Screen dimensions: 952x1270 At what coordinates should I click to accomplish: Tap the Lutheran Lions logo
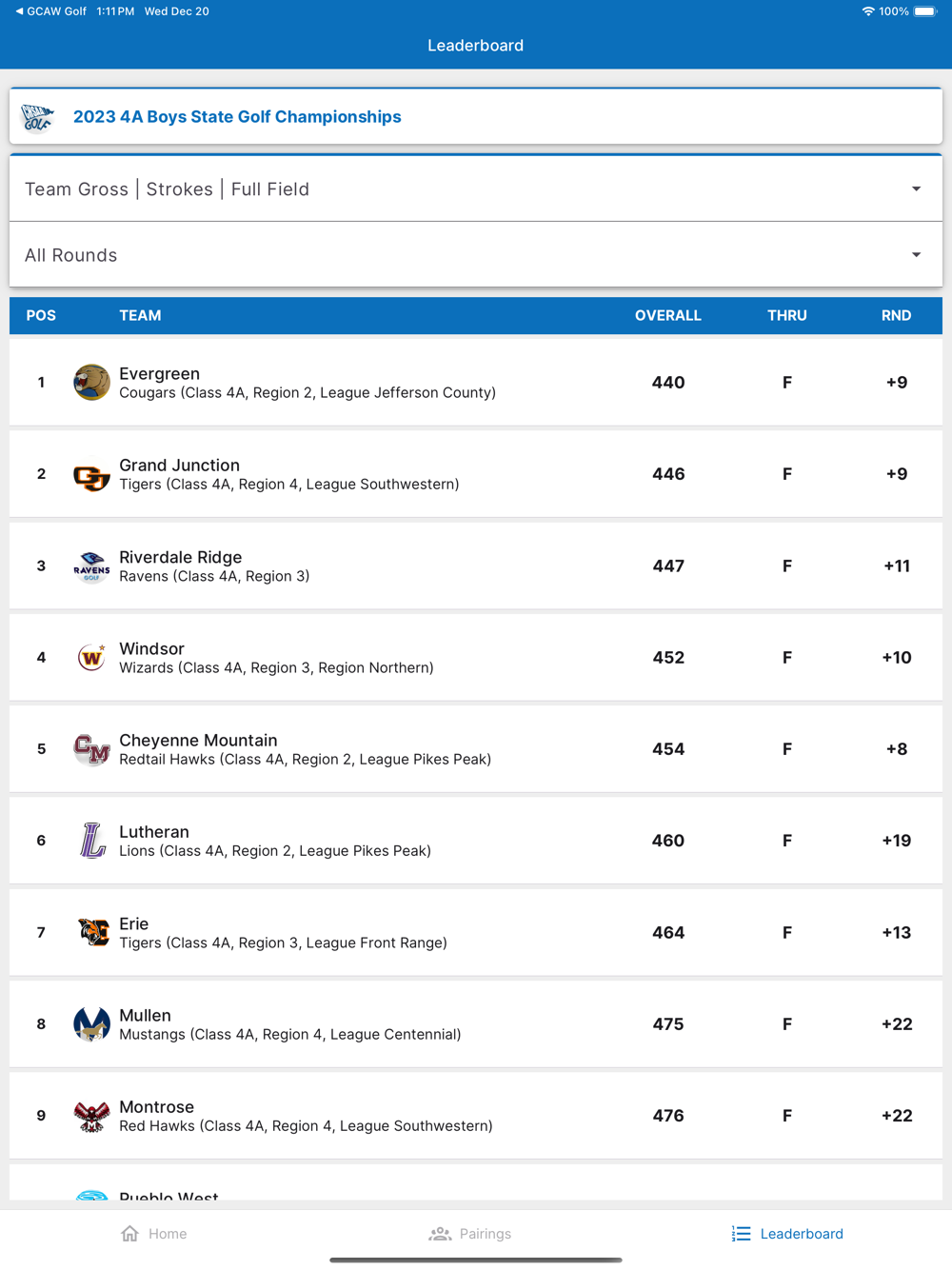pos(91,841)
